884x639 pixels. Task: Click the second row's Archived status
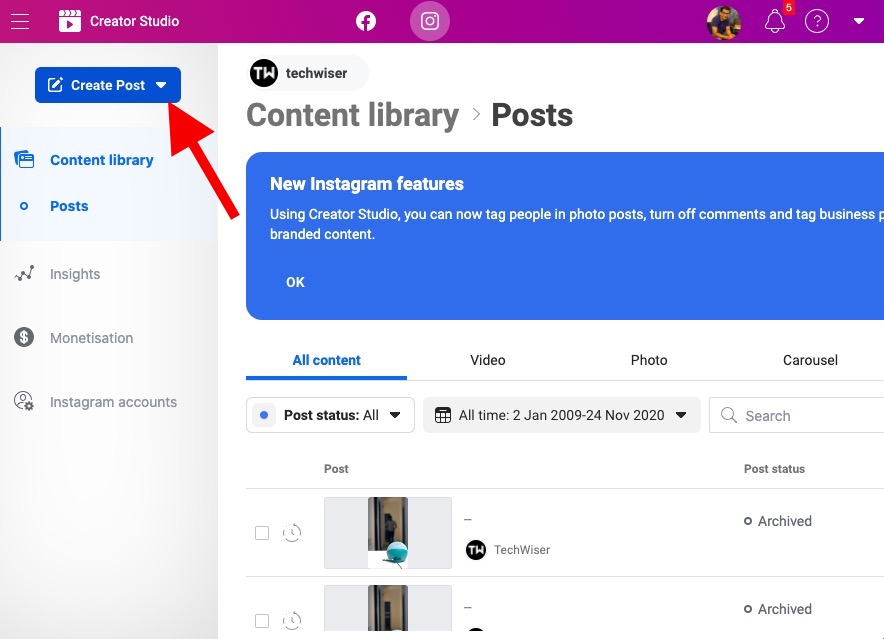click(x=778, y=609)
